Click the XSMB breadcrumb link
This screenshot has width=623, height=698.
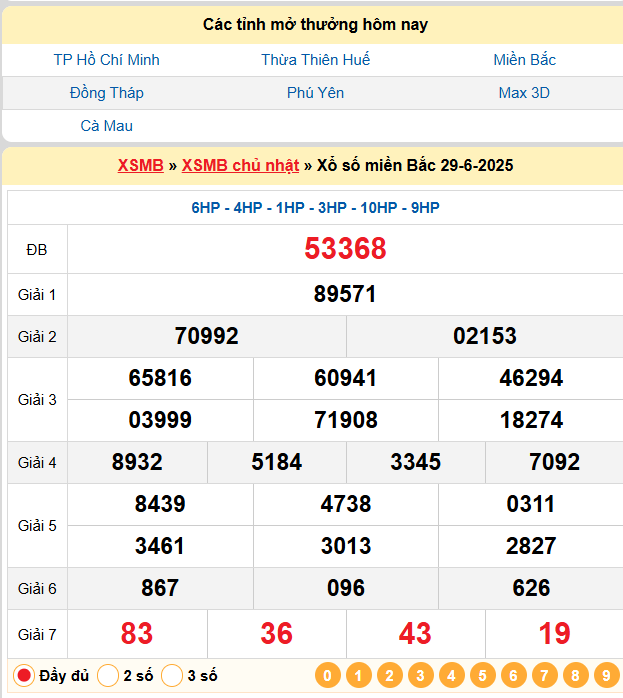point(141,165)
